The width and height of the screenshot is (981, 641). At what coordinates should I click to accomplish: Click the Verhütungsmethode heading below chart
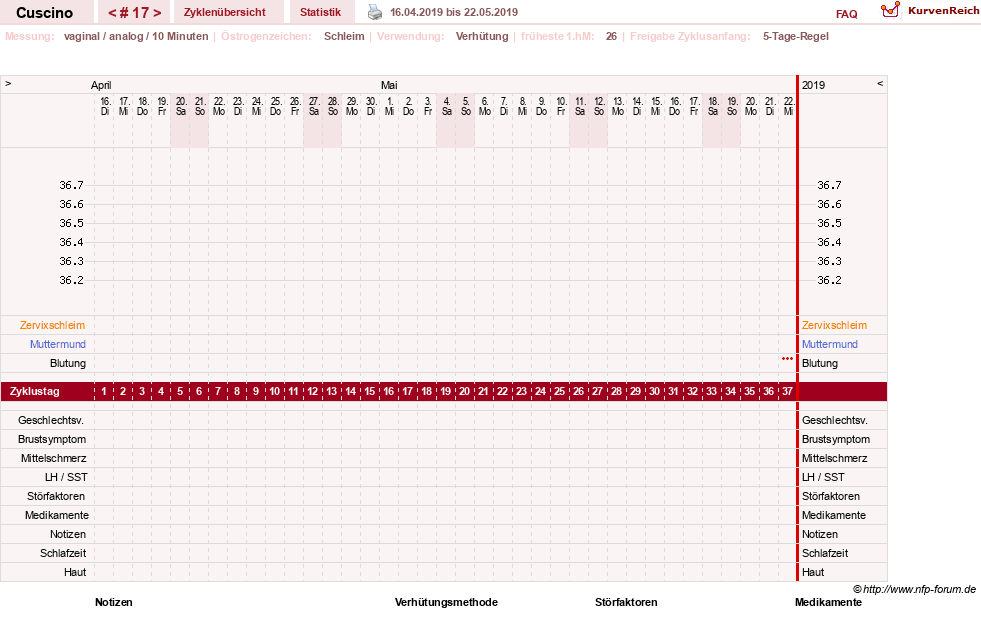pos(446,602)
